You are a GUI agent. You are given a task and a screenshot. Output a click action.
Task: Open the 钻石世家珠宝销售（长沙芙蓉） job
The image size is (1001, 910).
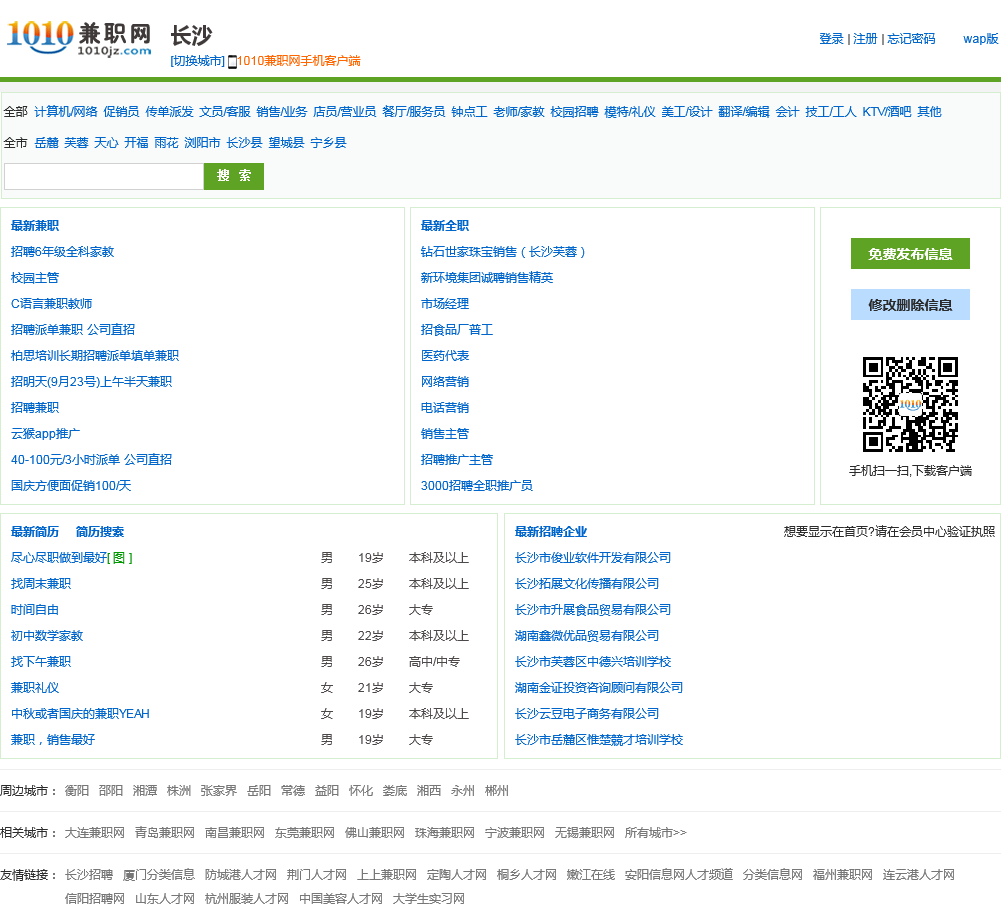click(x=503, y=252)
